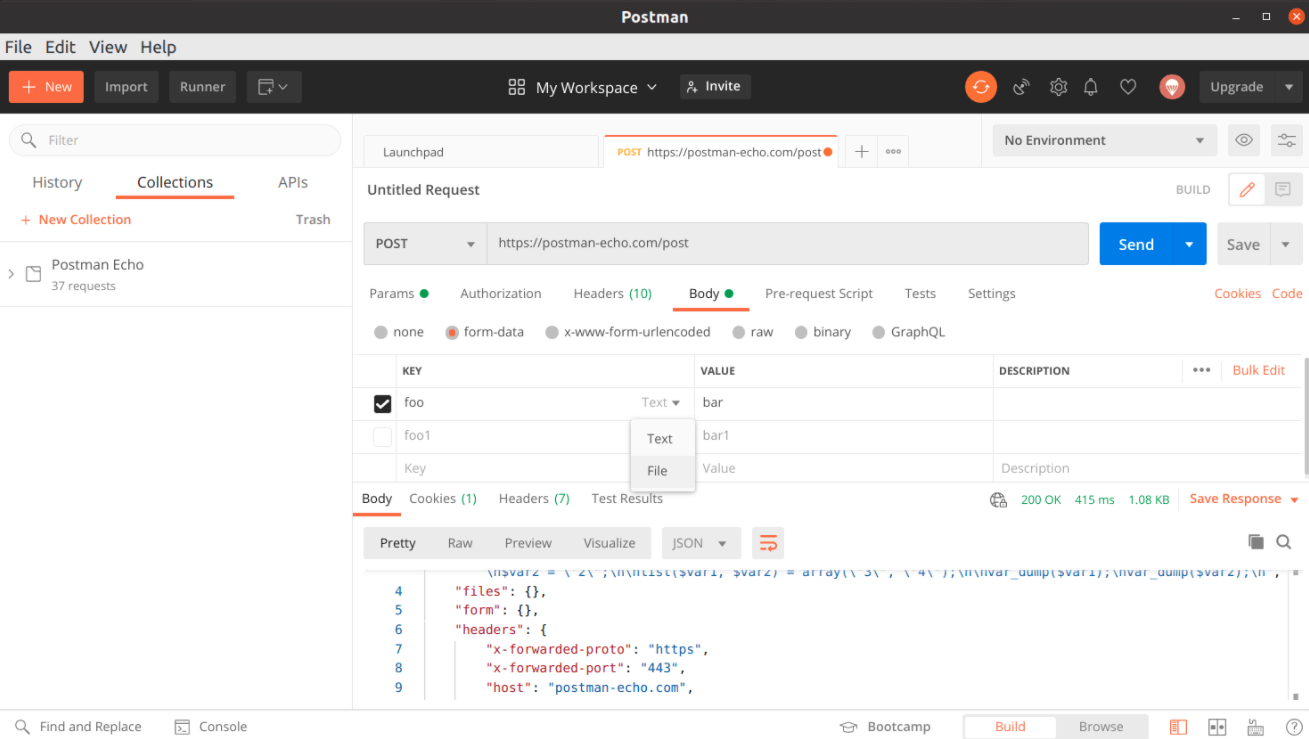The height and width of the screenshot is (739, 1309).
Task: Select the raw body type radio
Action: 739,332
